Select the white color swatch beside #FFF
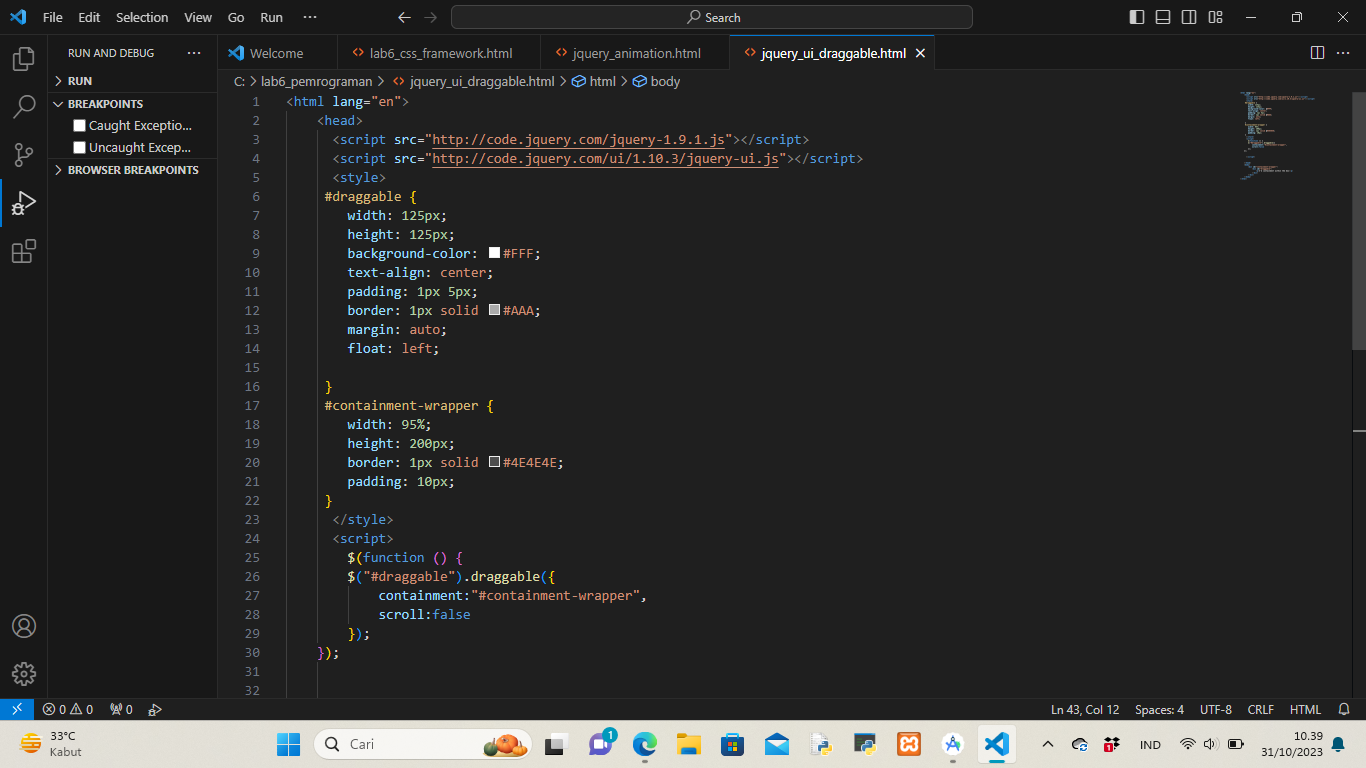1366x768 pixels. coord(494,253)
